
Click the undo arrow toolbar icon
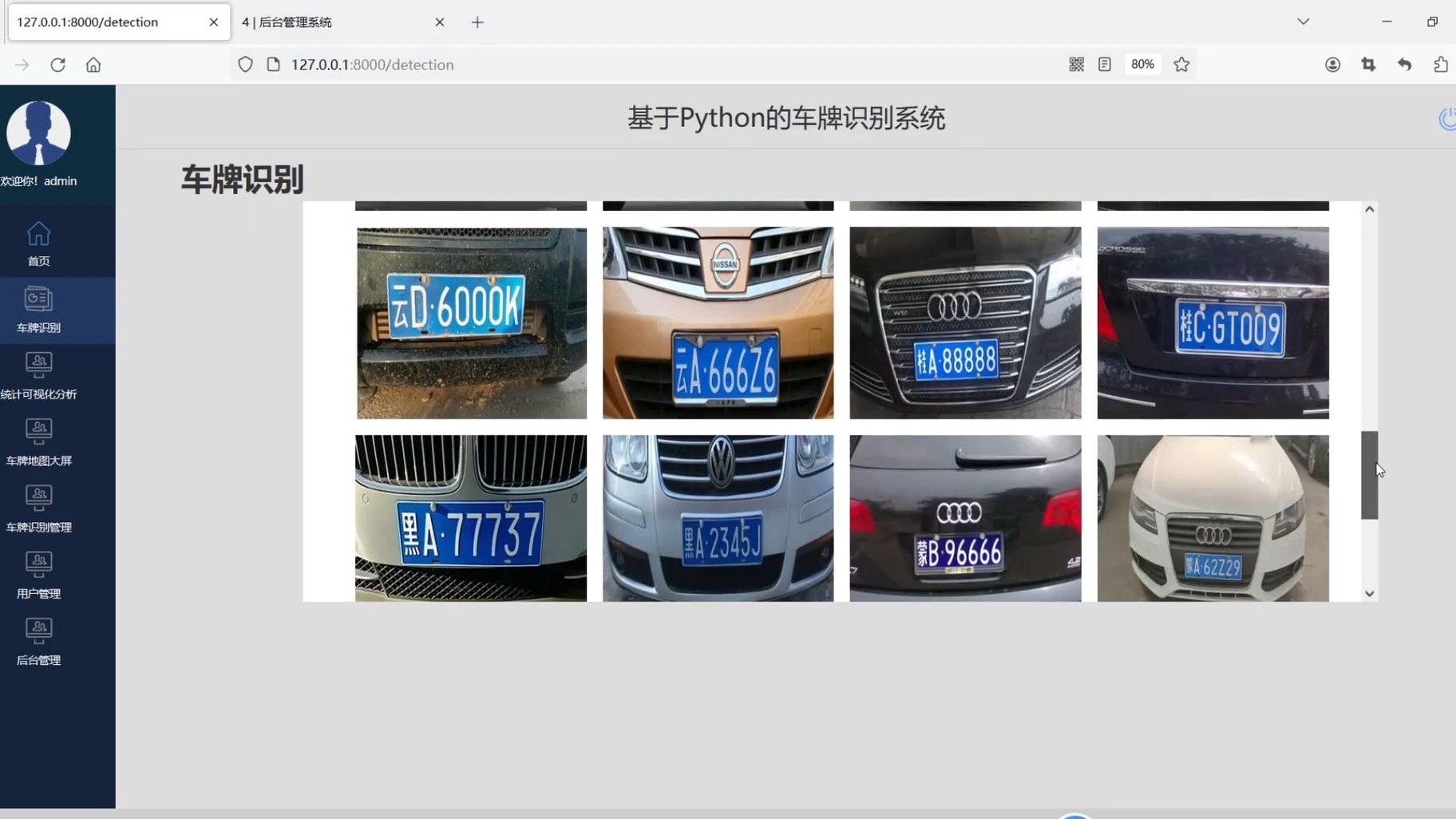[x=1404, y=65]
